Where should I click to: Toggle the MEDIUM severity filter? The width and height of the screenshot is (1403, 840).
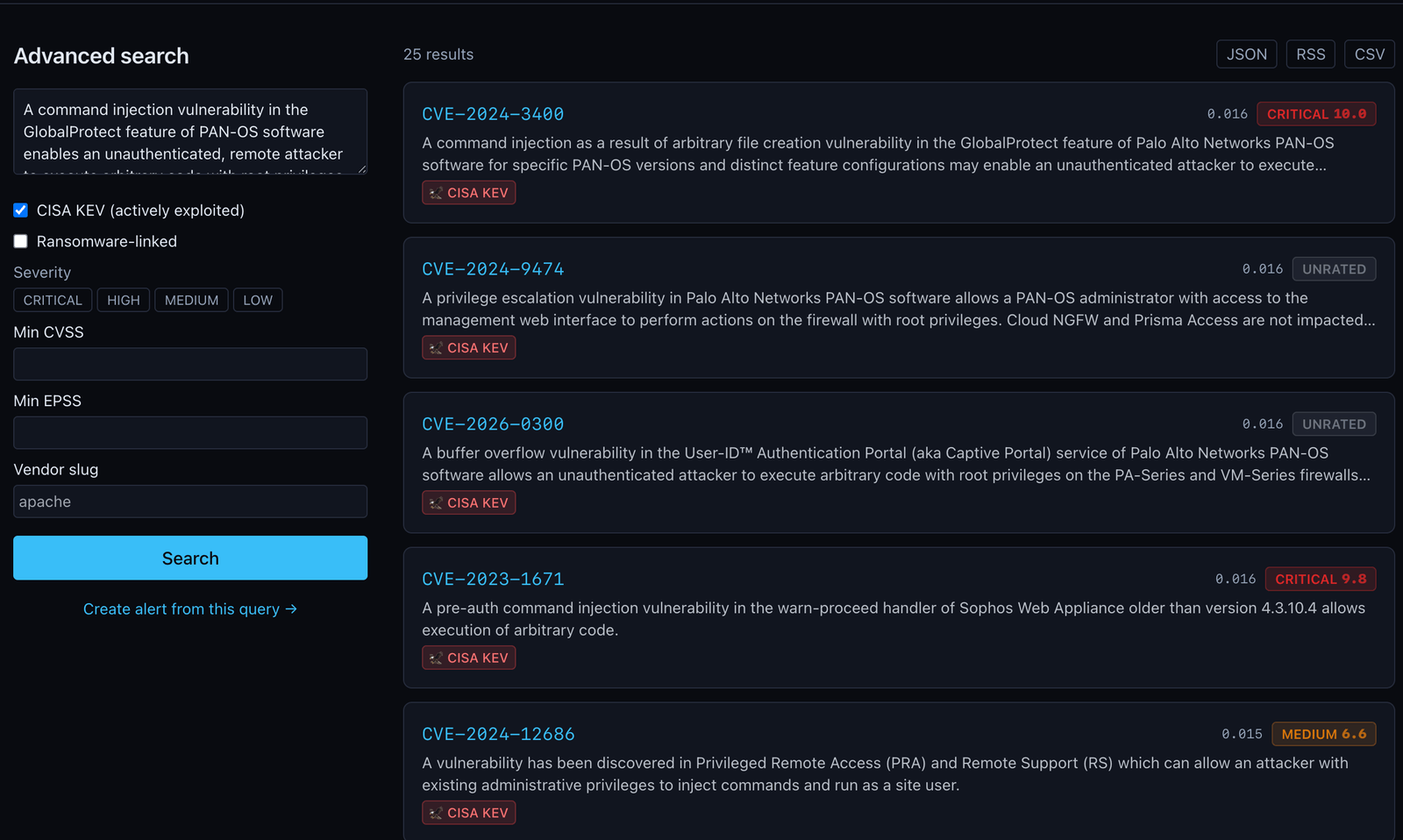[192, 300]
